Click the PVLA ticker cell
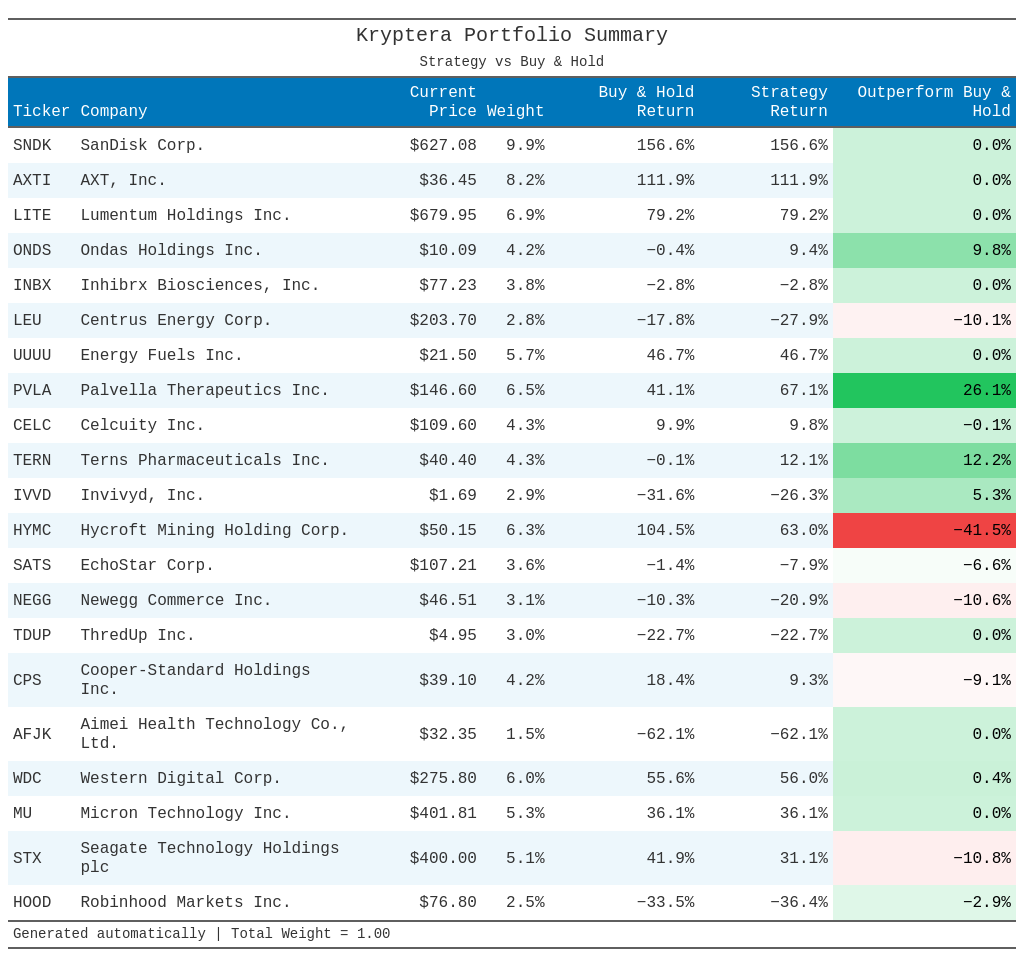Image resolution: width=1024 pixels, height=967 pixels. [x=32, y=390]
